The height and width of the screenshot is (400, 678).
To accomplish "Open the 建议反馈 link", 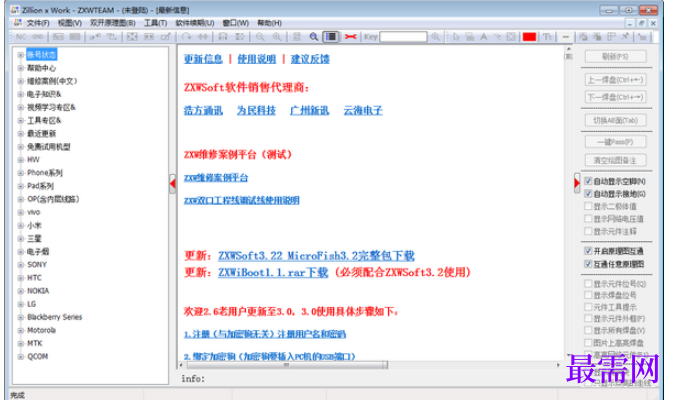I will click(310, 59).
